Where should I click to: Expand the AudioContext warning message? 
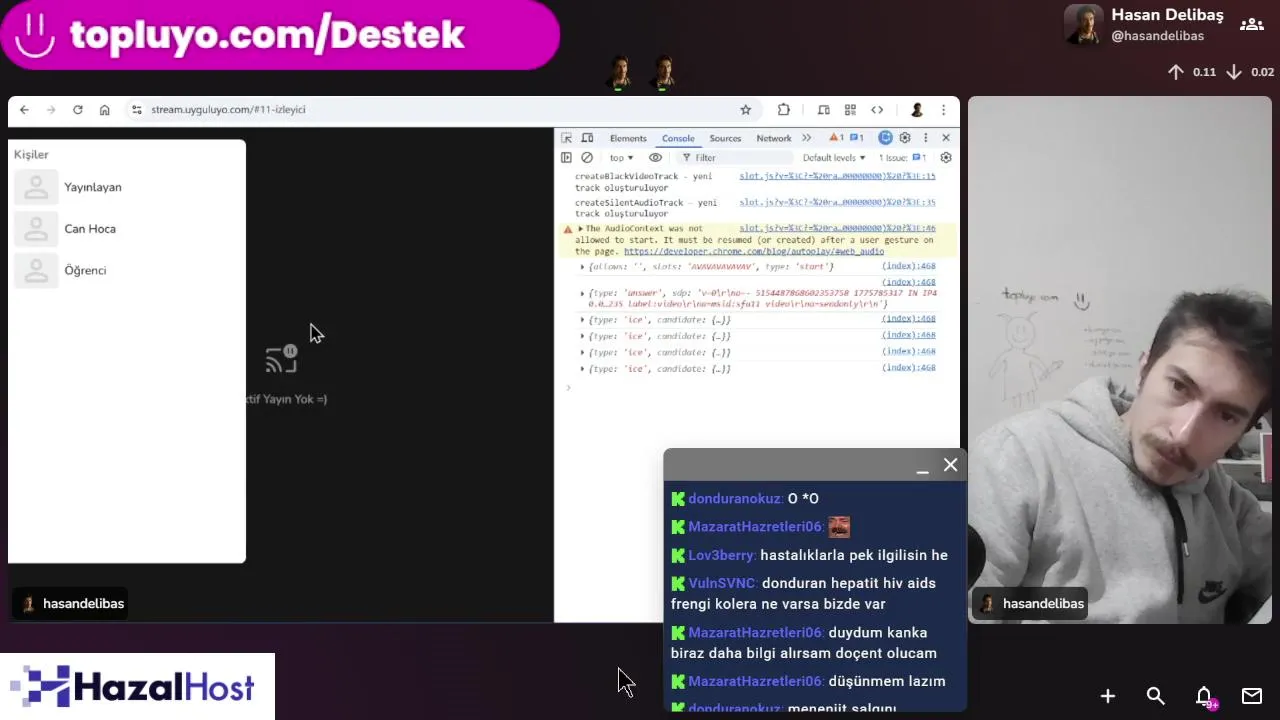point(581,229)
